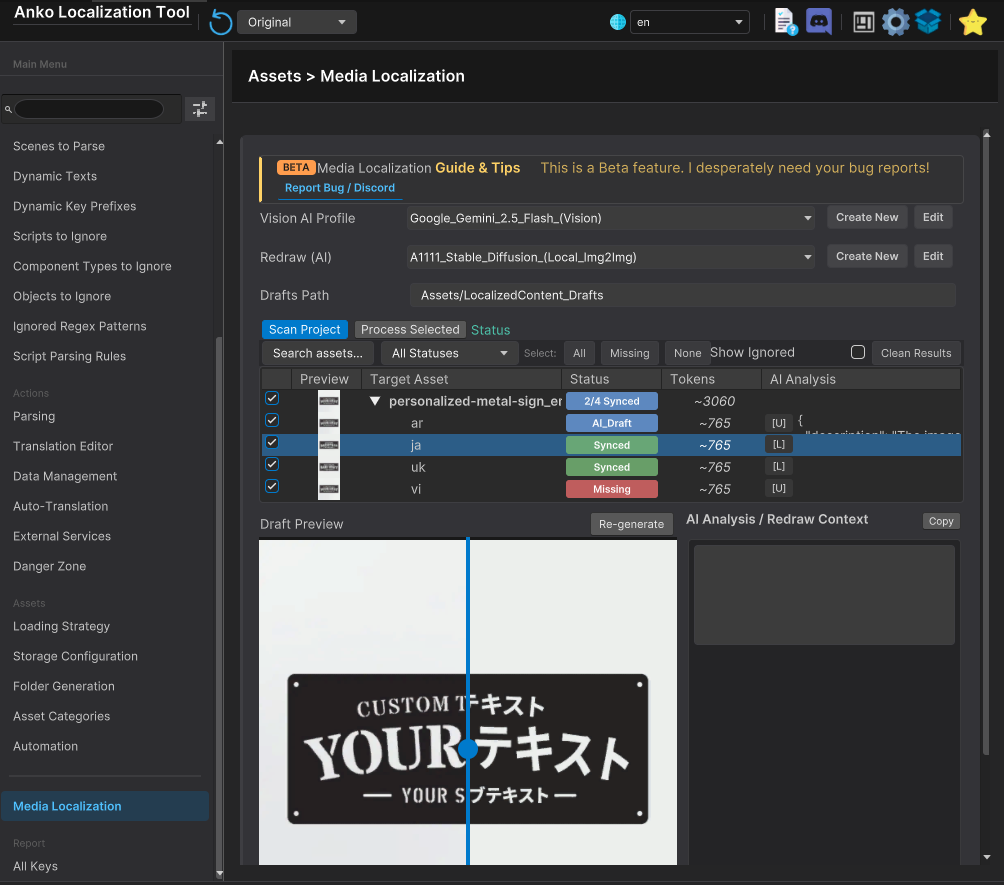Click the blue package box icon
Screen dimensions: 1004x885
[928, 22]
